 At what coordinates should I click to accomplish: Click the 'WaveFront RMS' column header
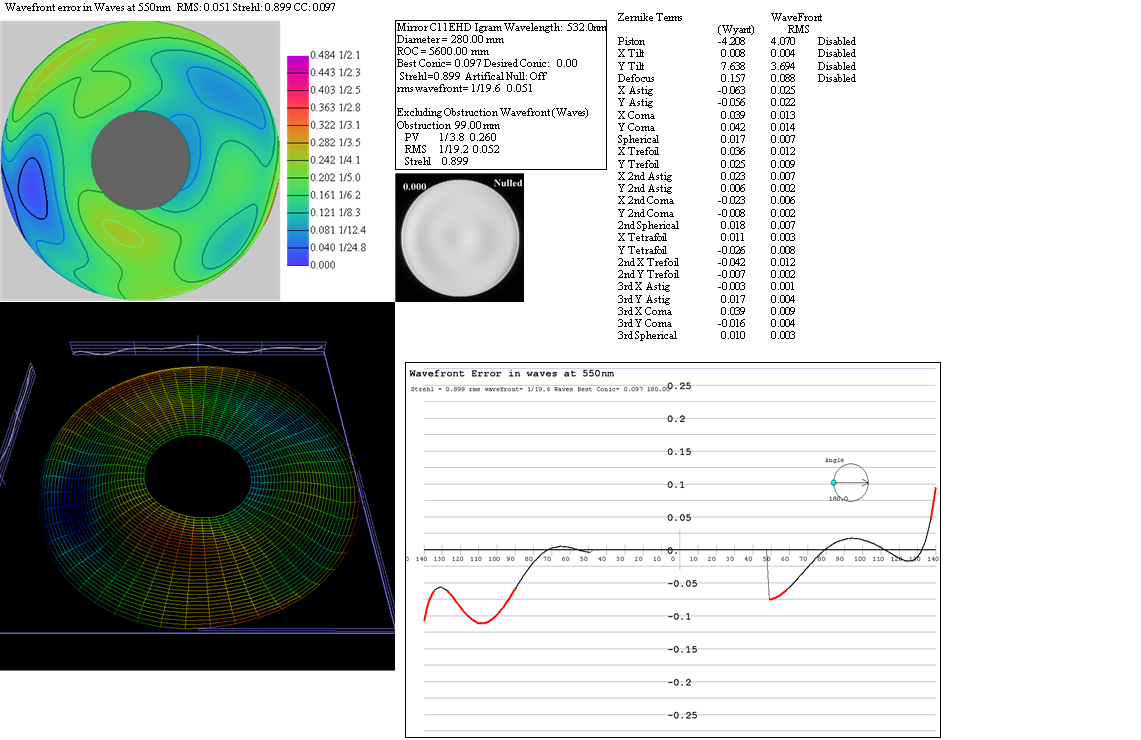796,23
